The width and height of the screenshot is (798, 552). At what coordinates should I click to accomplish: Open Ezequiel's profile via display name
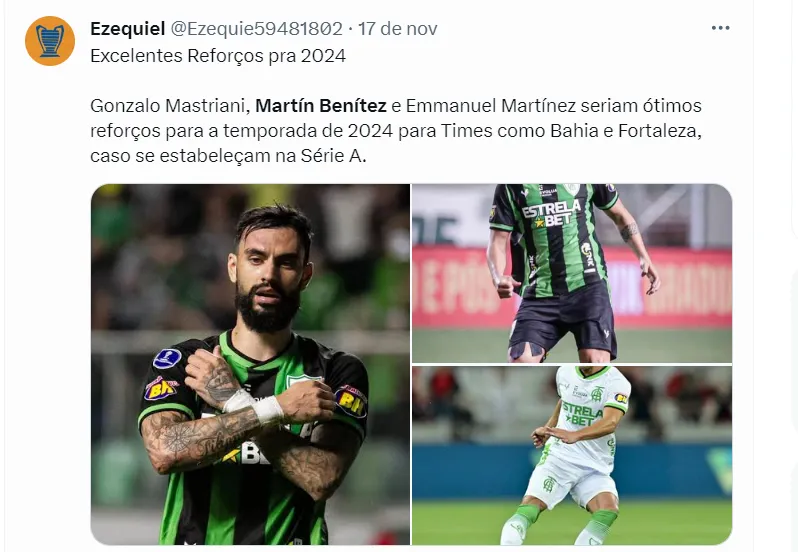tap(128, 28)
